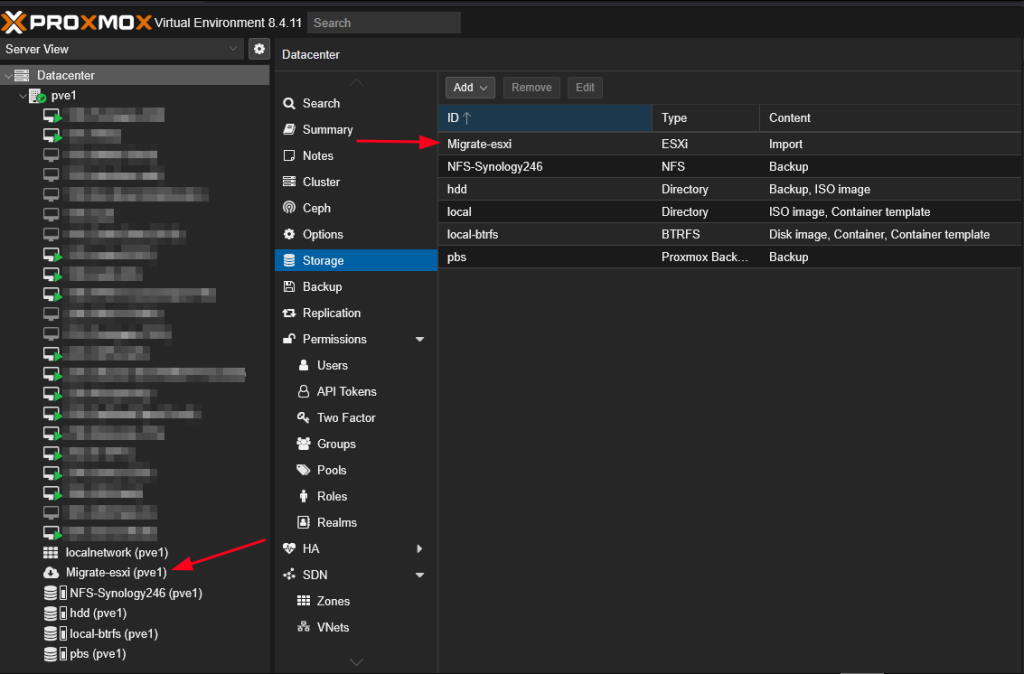Select the Two Factor key icon
The height and width of the screenshot is (674, 1024).
click(x=303, y=417)
